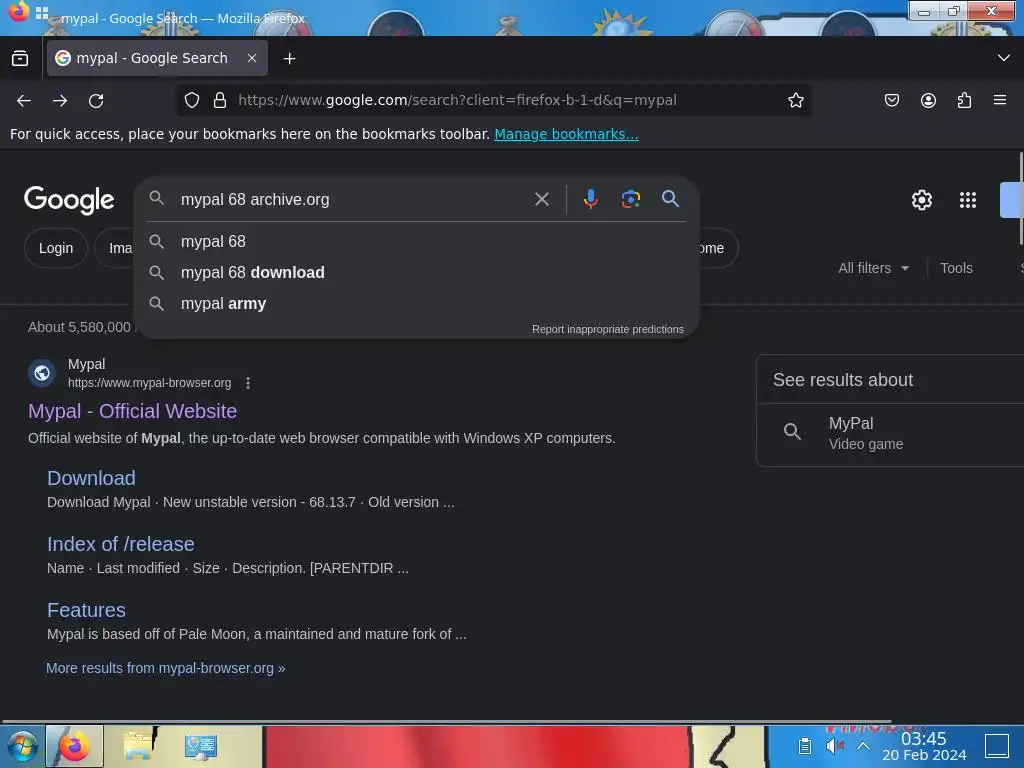Bookmark this page with star icon
The height and width of the screenshot is (768, 1024).
(x=795, y=100)
